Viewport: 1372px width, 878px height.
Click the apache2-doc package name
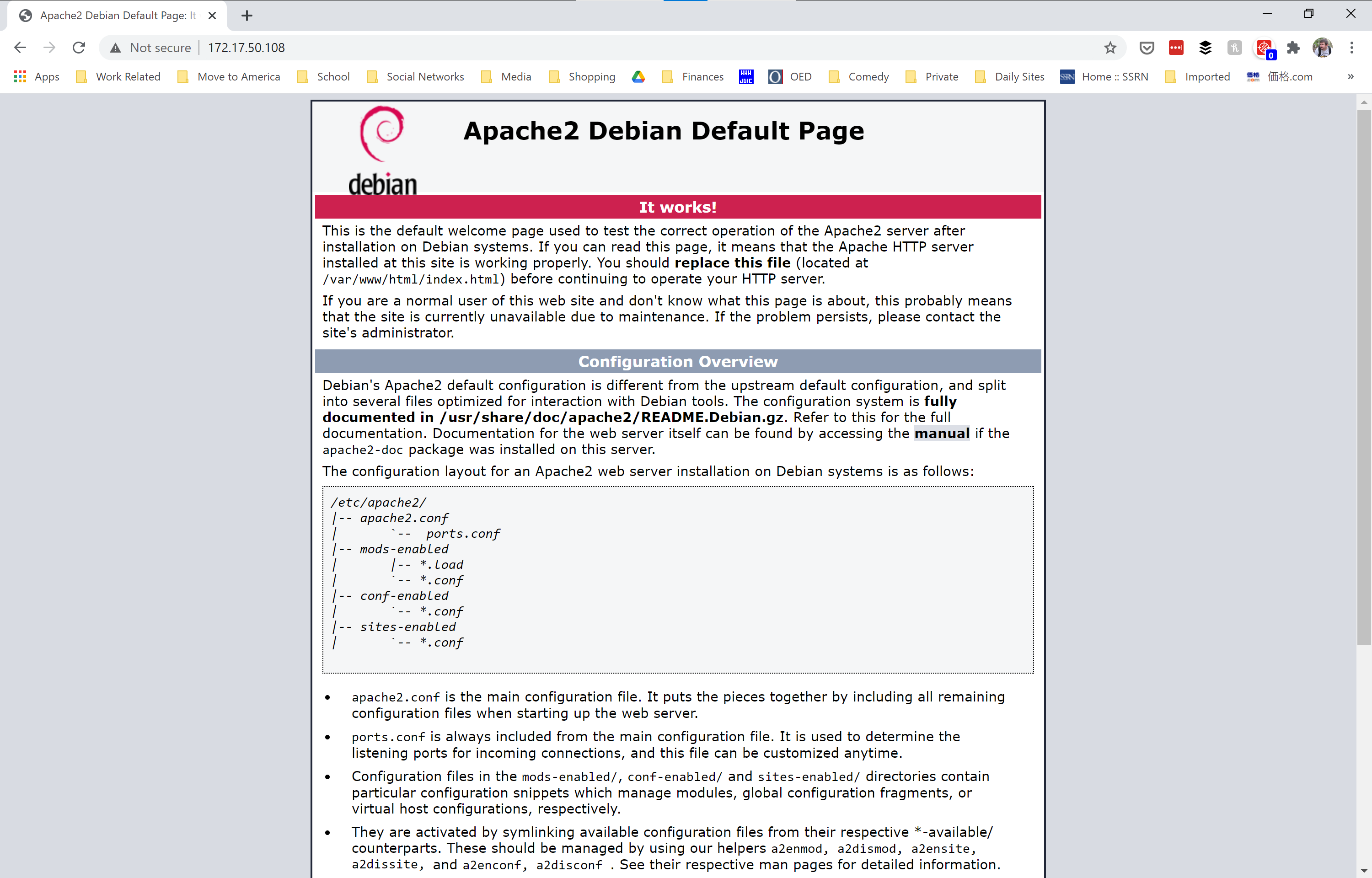point(363,450)
